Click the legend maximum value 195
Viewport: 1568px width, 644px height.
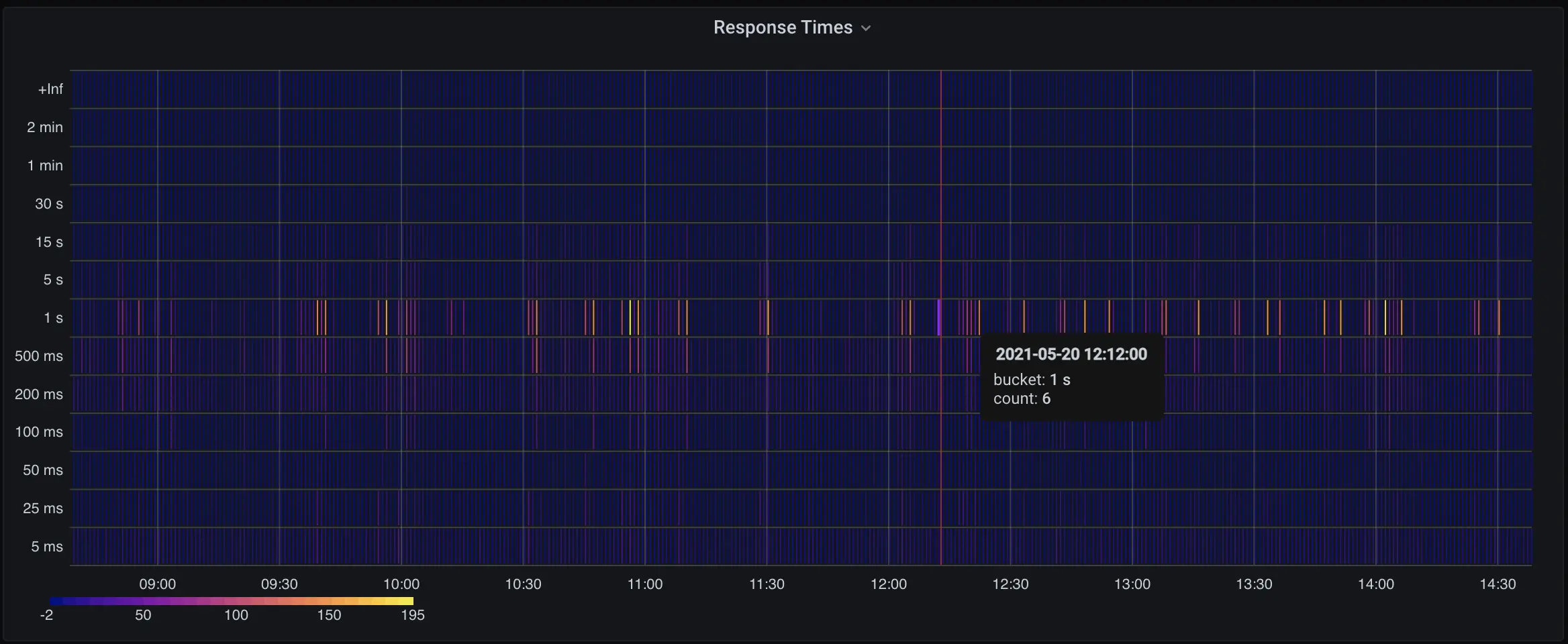tap(412, 615)
